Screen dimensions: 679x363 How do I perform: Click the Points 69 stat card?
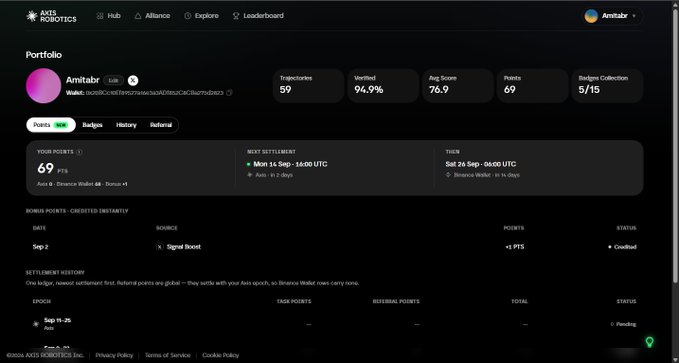click(x=533, y=85)
